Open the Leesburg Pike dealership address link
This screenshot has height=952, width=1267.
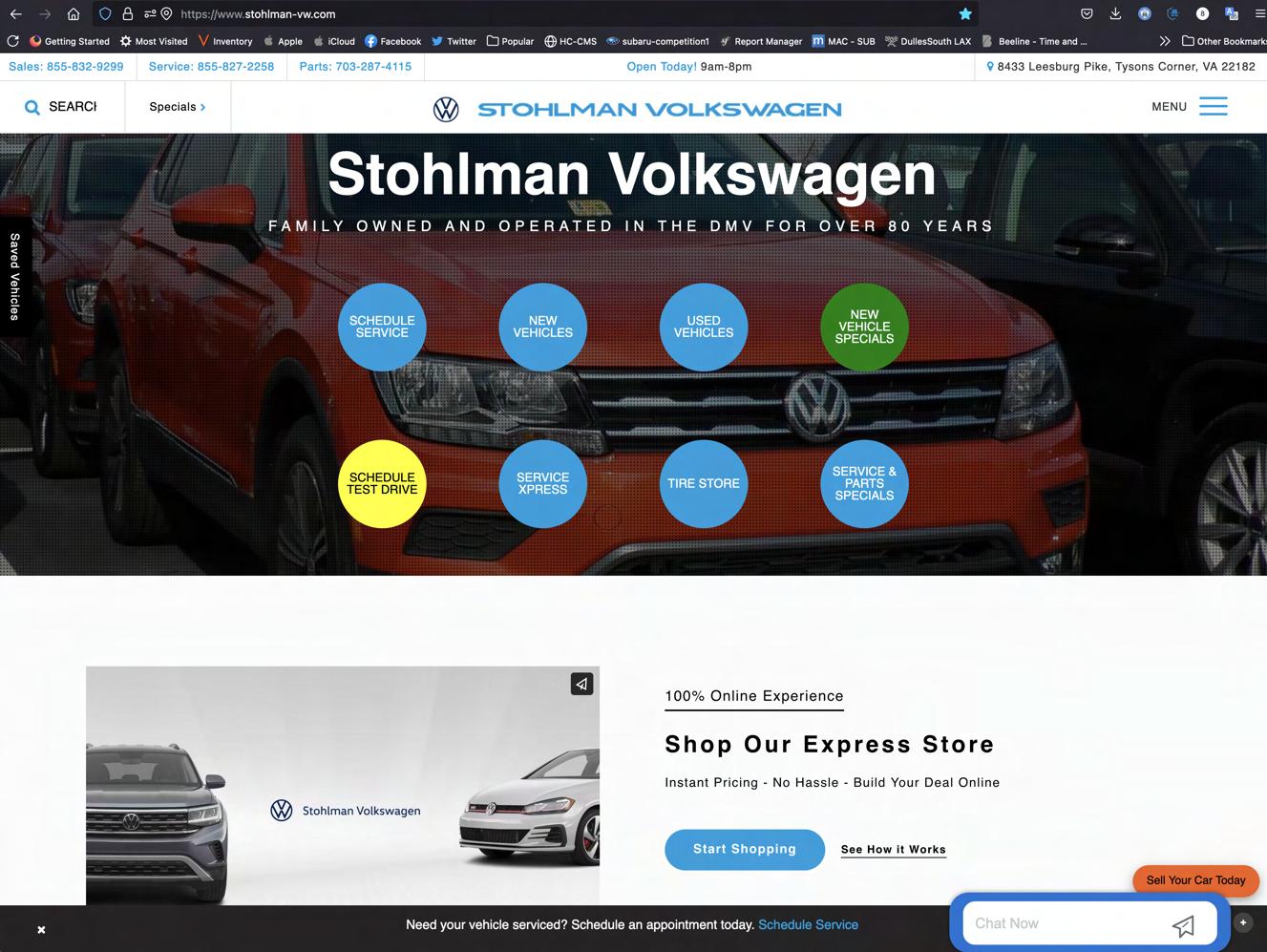(x=1127, y=67)
